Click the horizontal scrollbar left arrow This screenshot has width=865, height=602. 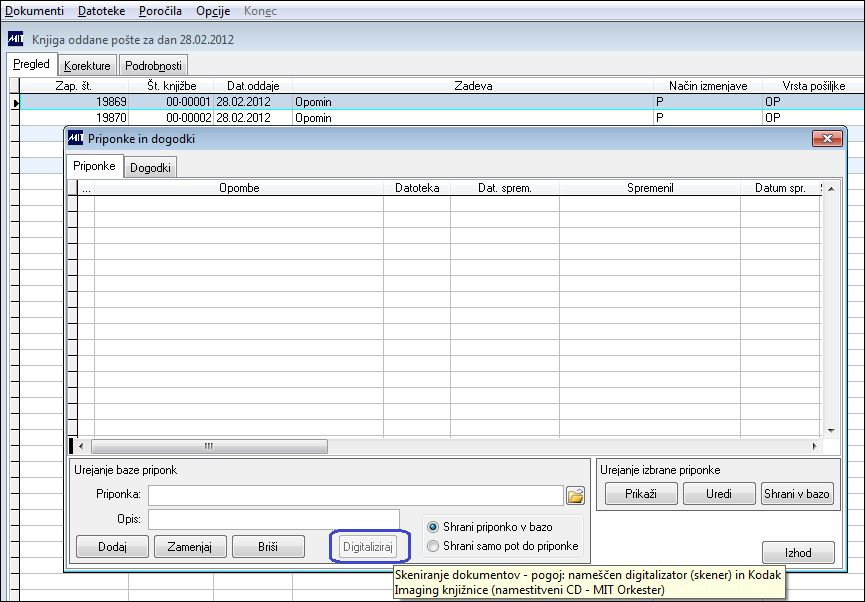pos(81,446)
